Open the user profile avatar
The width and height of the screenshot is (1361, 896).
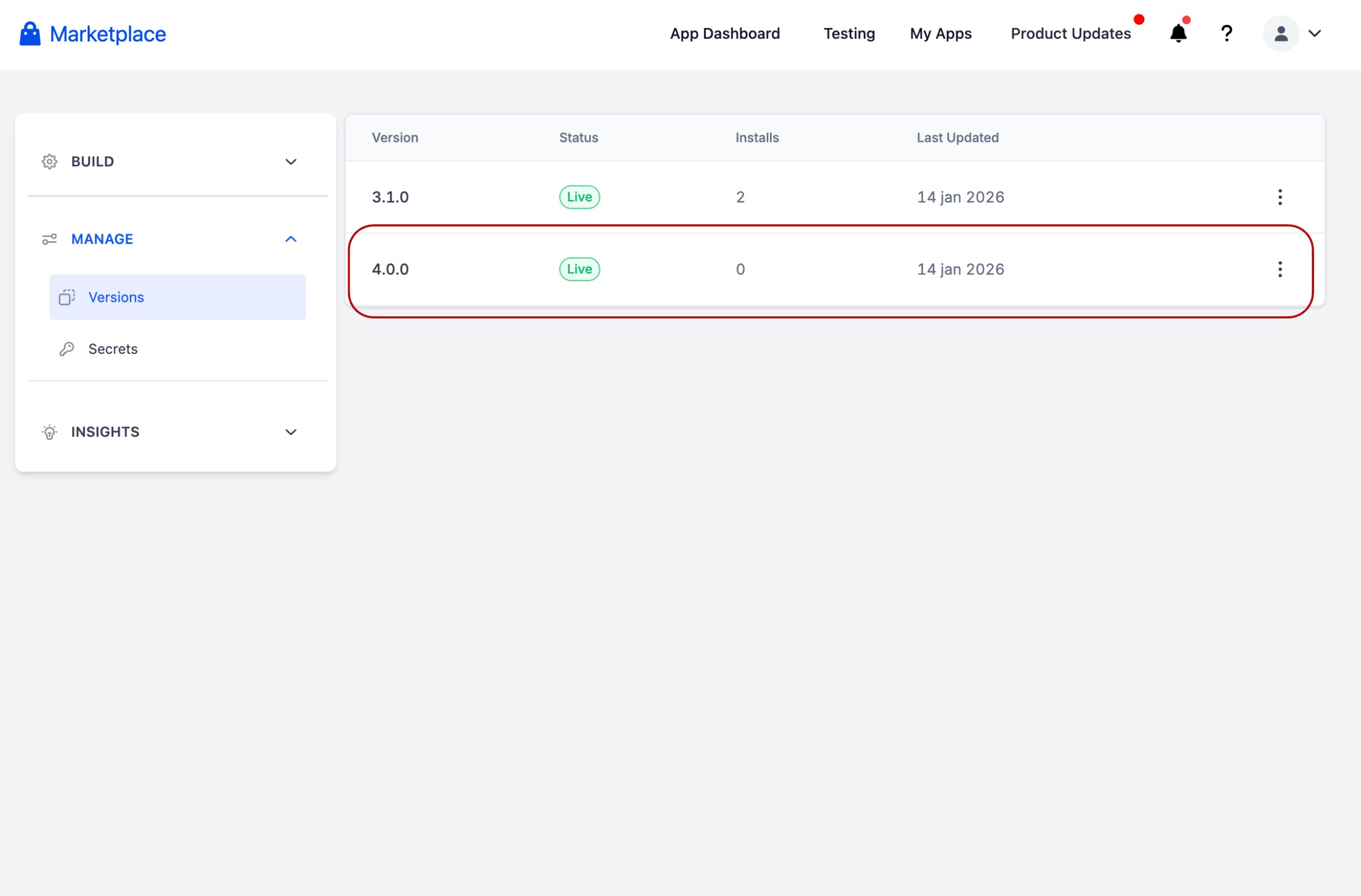[x=1280, y=34]
